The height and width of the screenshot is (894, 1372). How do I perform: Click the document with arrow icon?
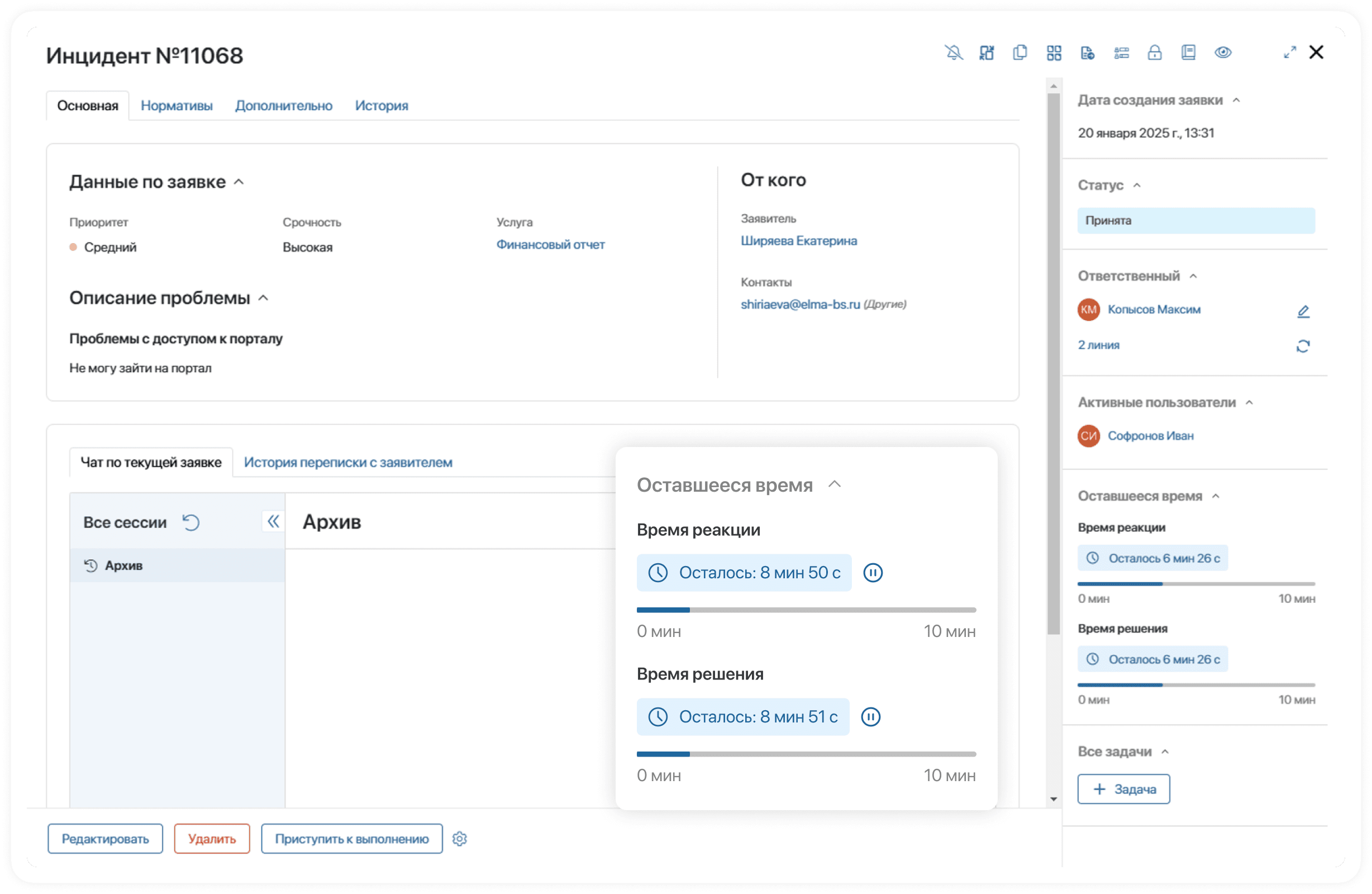[1087, 53]
